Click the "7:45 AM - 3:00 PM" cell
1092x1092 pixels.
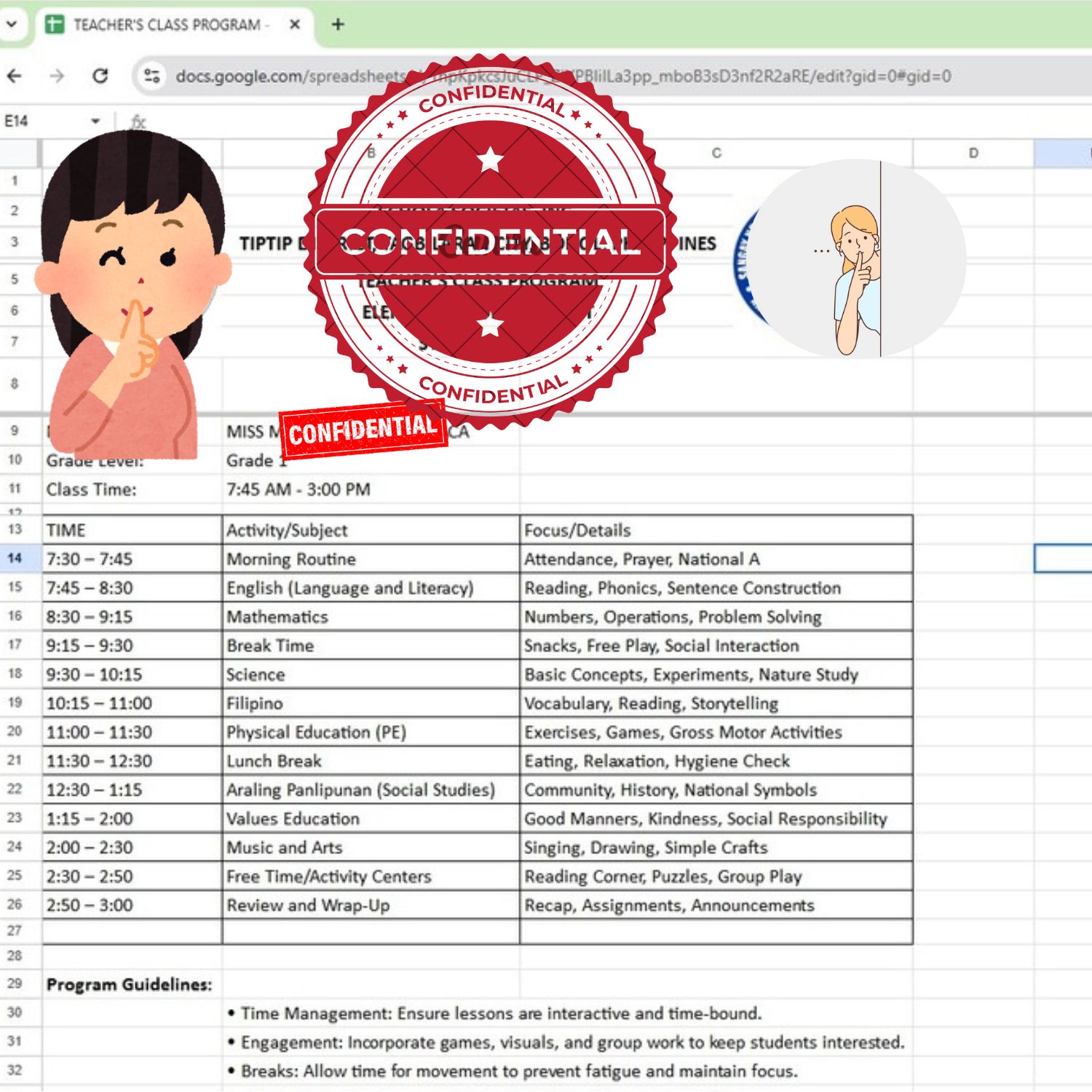point(371,489)
